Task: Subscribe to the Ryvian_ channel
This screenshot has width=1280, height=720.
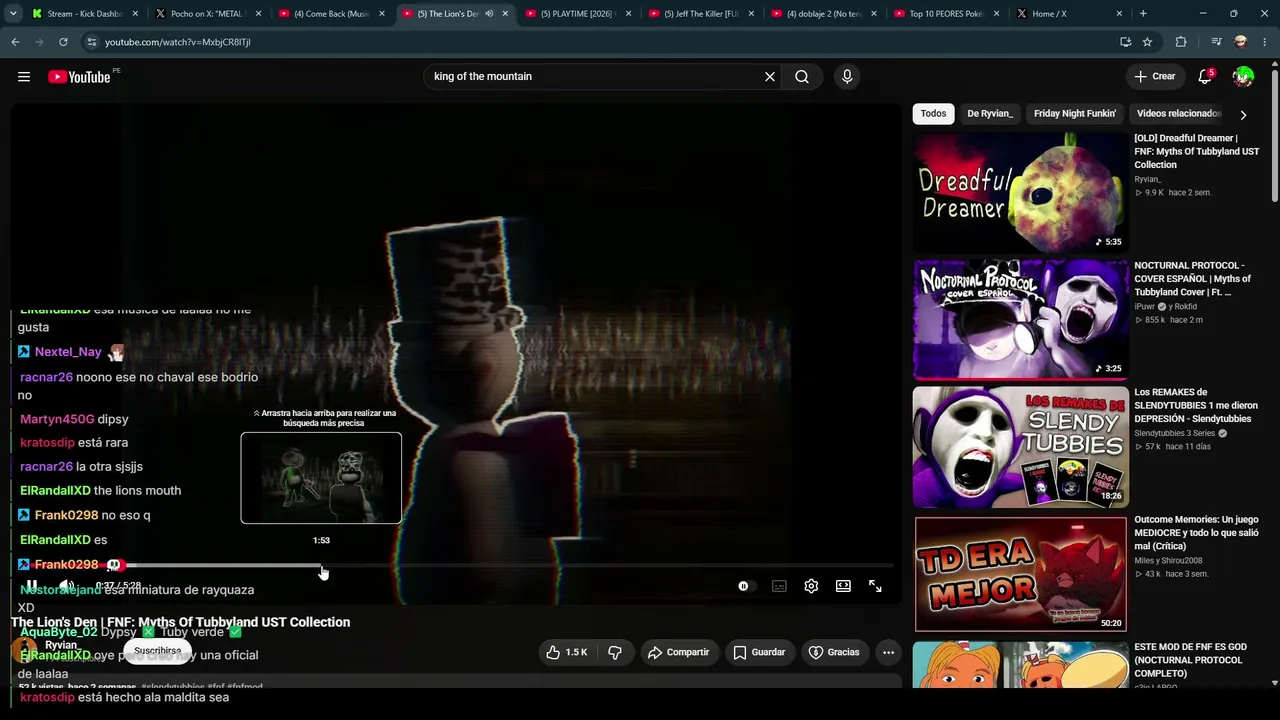Action: tap(158, 651)
